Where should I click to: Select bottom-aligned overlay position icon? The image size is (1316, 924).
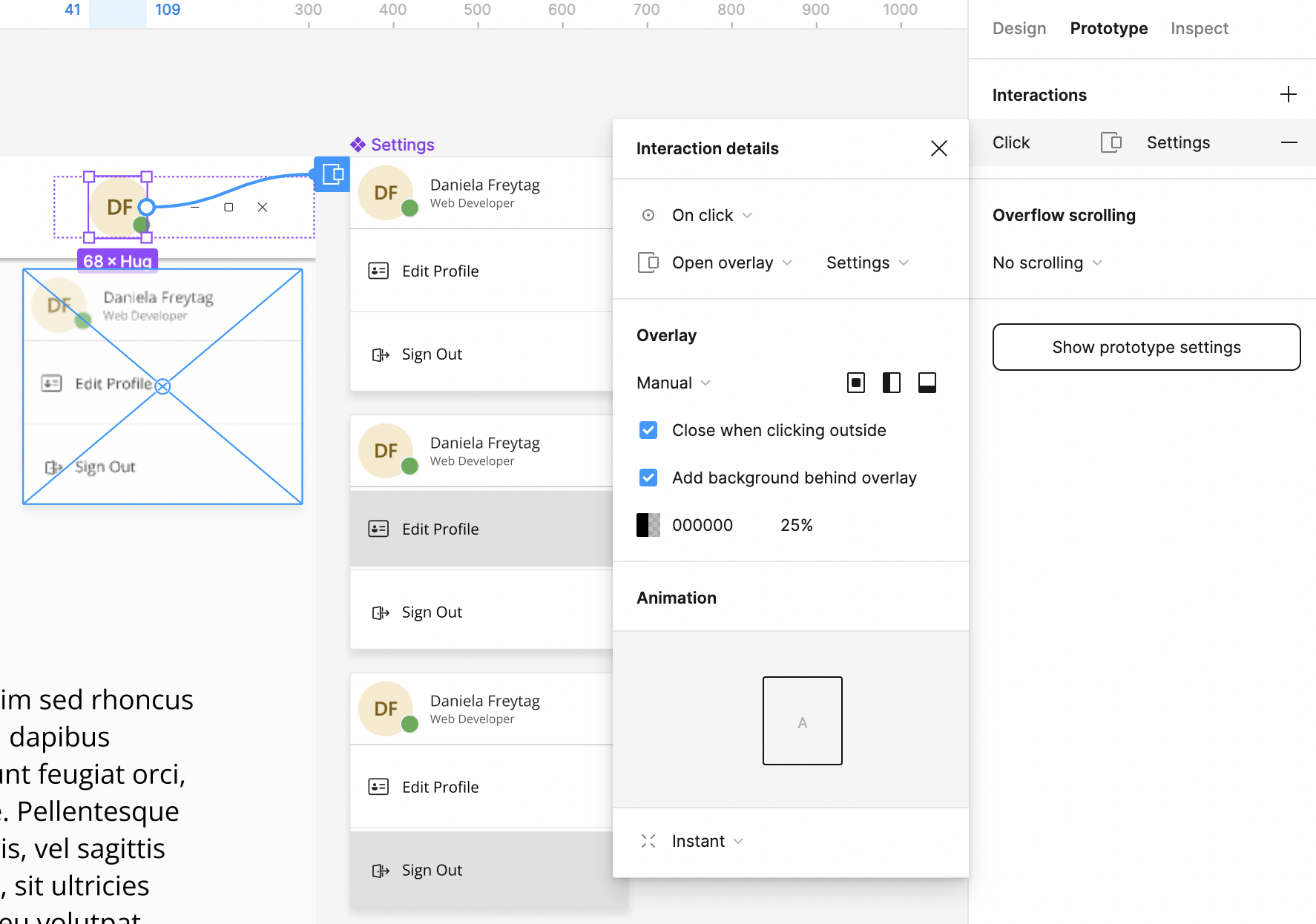click(927, 383)
